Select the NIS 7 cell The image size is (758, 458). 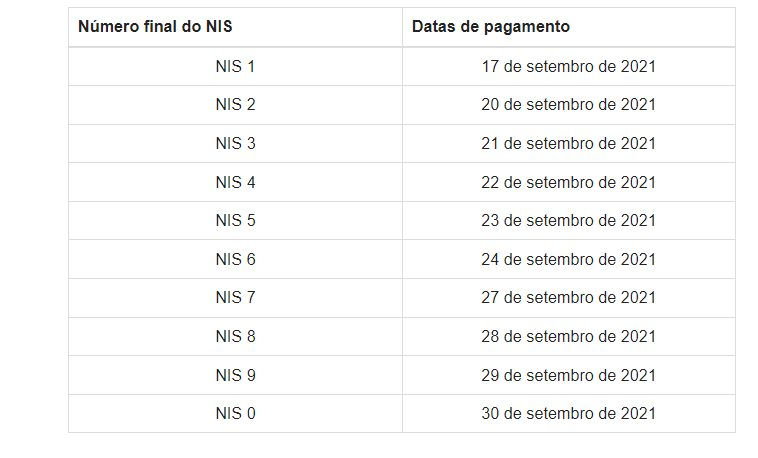click(235, 298)
